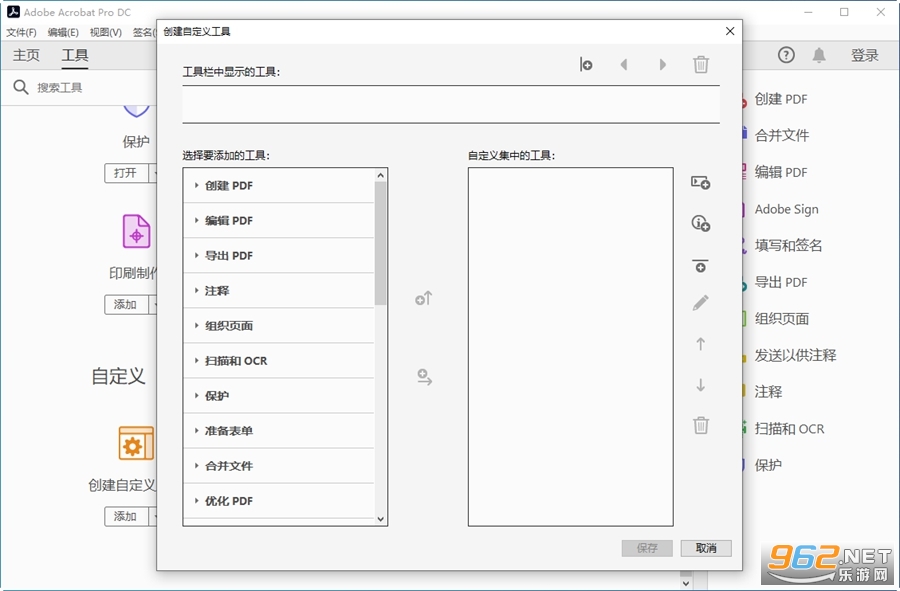Click the add to toolbar up-arrow icon

(424, 298)
